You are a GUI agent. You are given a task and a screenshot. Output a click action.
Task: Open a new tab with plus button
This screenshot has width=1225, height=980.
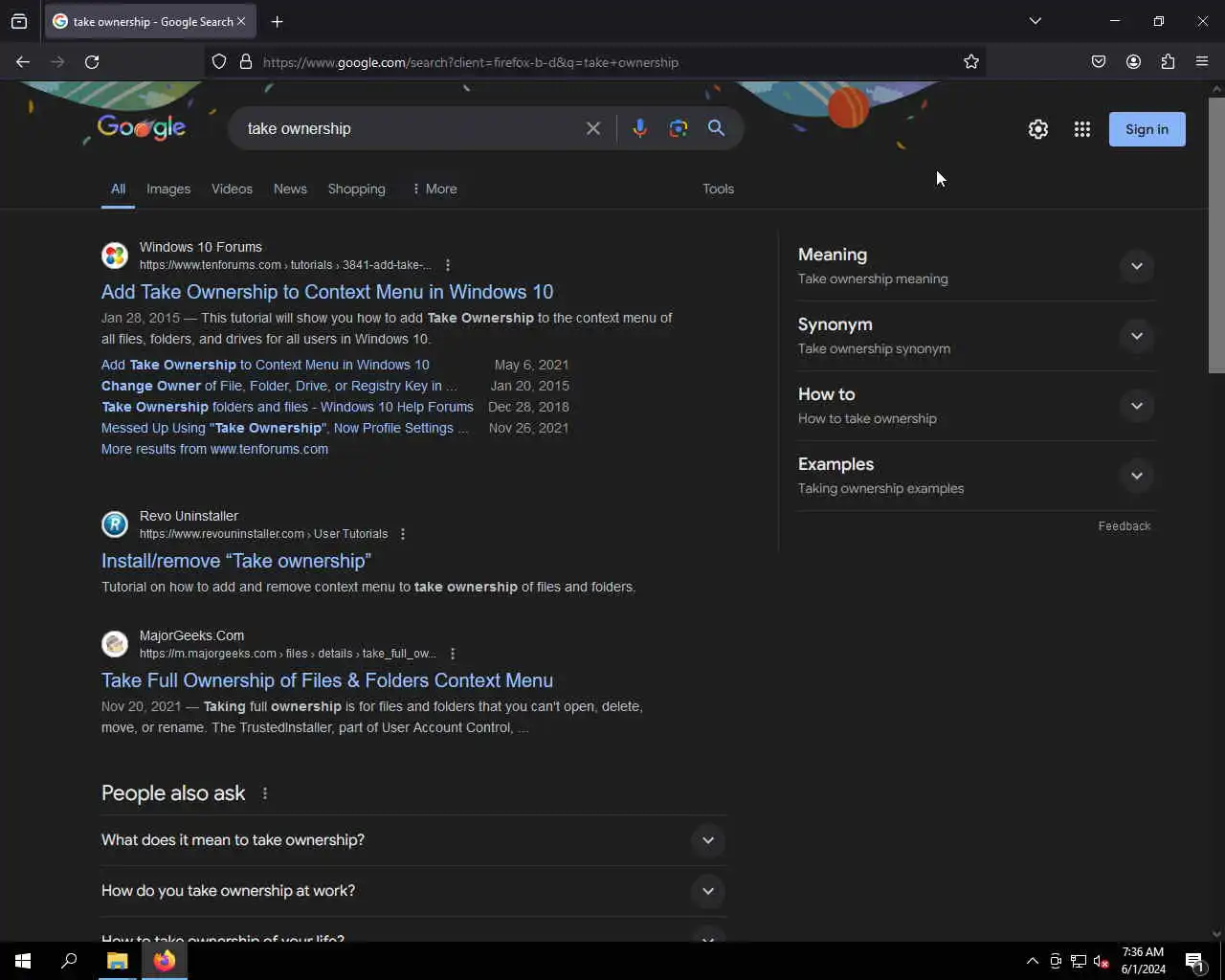coord(277,21)
